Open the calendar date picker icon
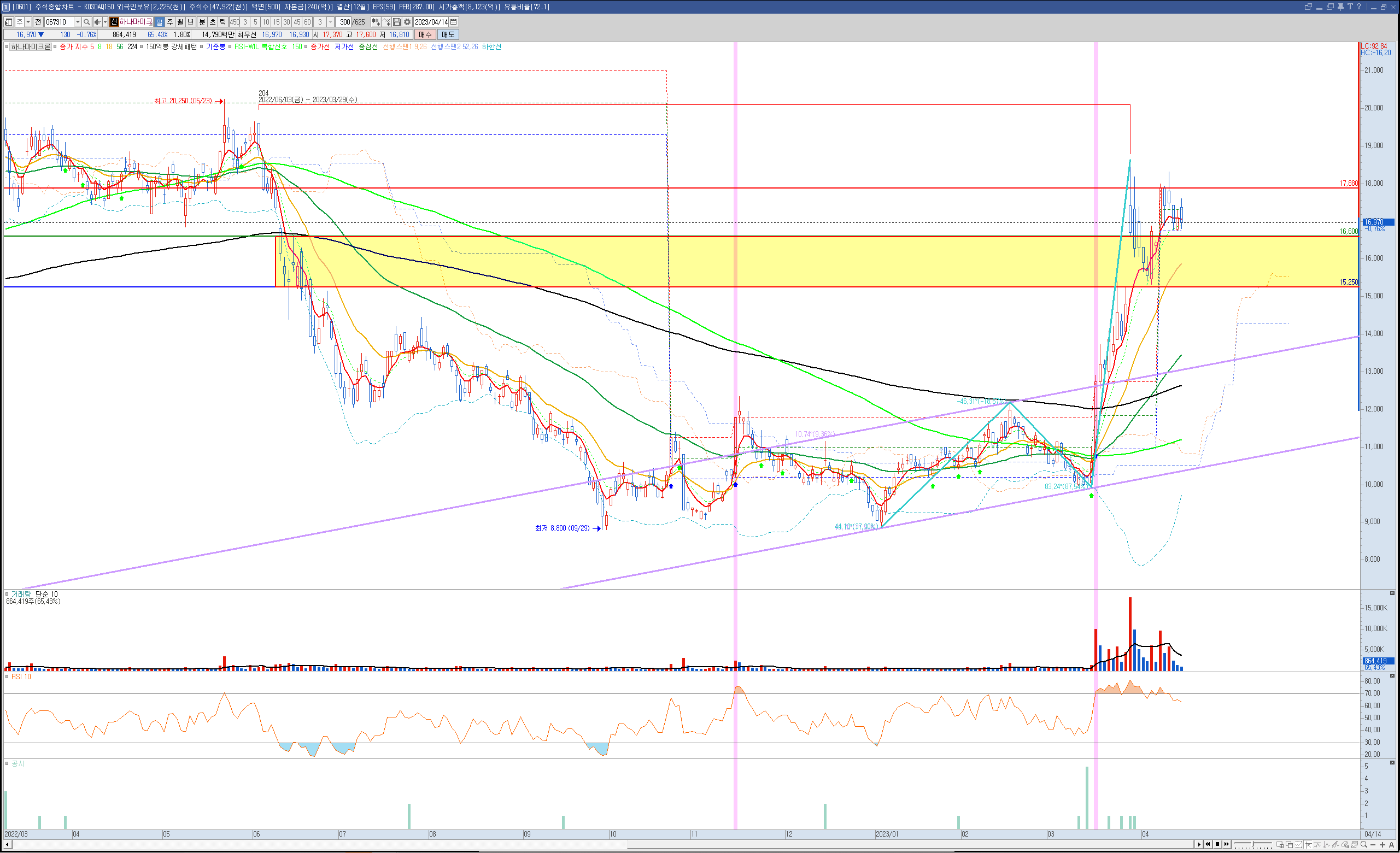Image resolution: width=1400 pixels, height=853 pixels. [453, 21]
